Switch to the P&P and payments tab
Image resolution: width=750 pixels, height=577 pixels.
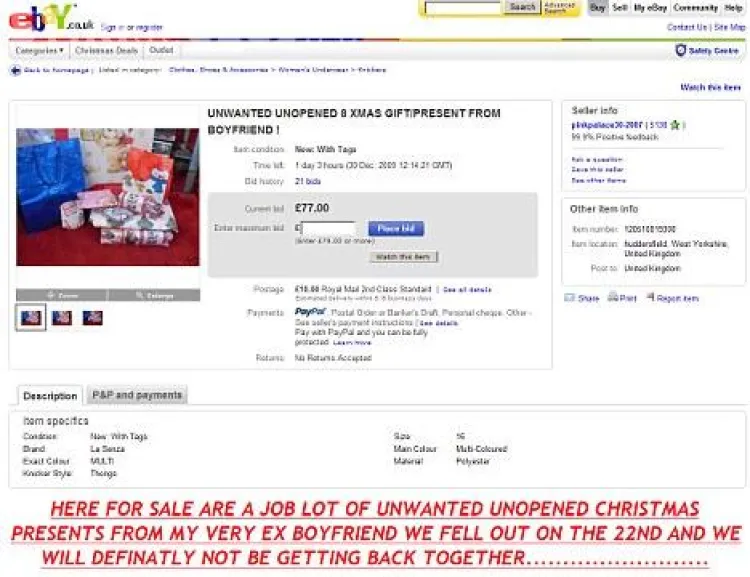[137, 395]
